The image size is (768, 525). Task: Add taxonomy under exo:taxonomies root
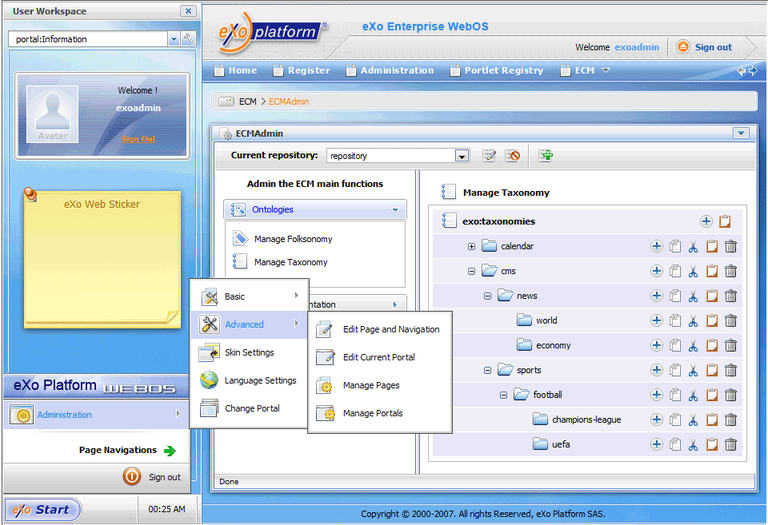pos(706,221)
